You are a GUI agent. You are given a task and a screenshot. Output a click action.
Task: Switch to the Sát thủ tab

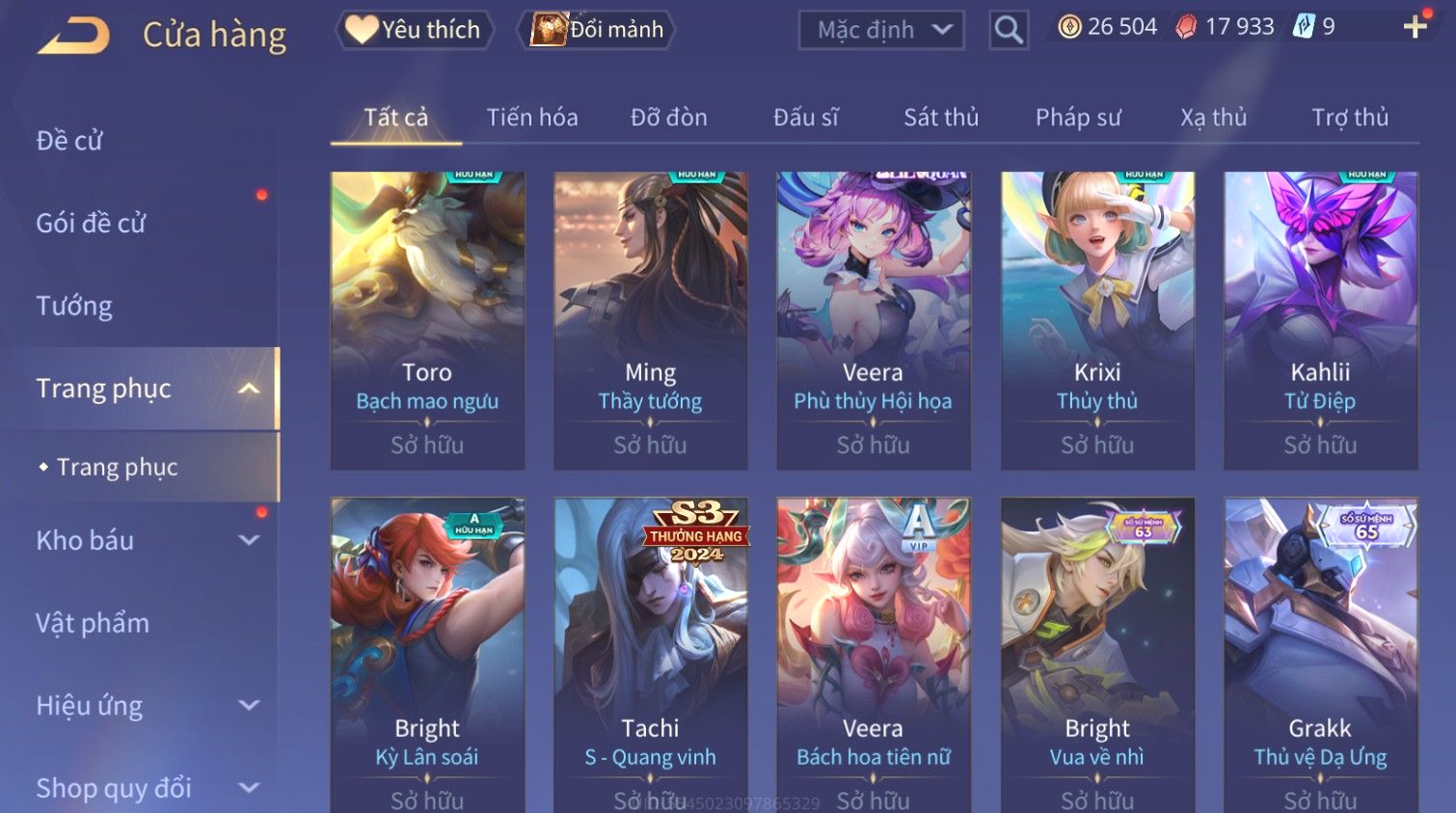pos(941,118)
